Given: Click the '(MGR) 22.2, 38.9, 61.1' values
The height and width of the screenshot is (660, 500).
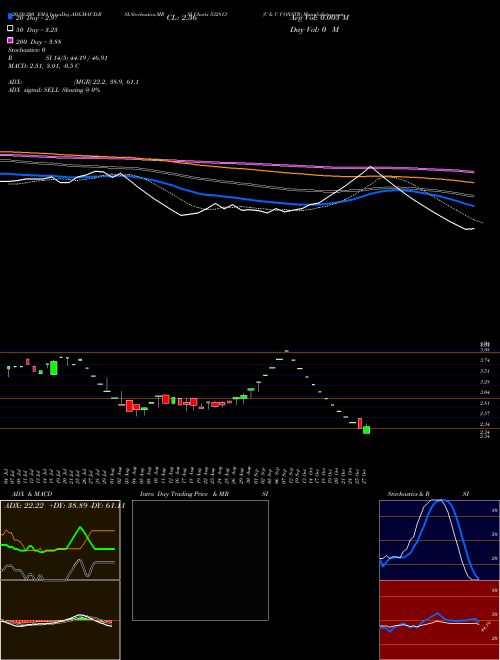Looking at the screenshot, I should tap(106, 82).
